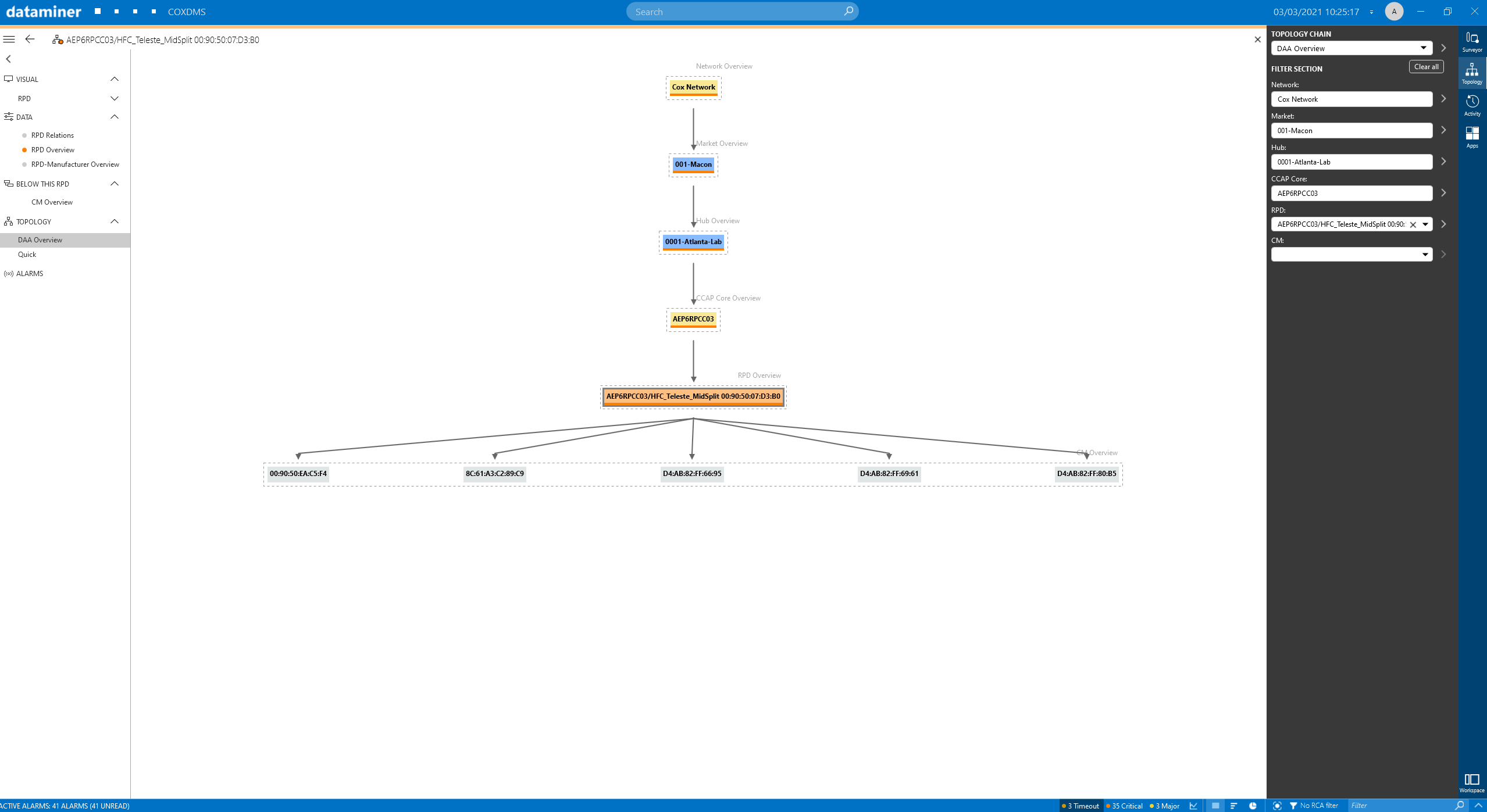Open Topology Chain DAA Overview dropdown
Viewport: 1487px width, 812px height.
tap(1351, 48)
